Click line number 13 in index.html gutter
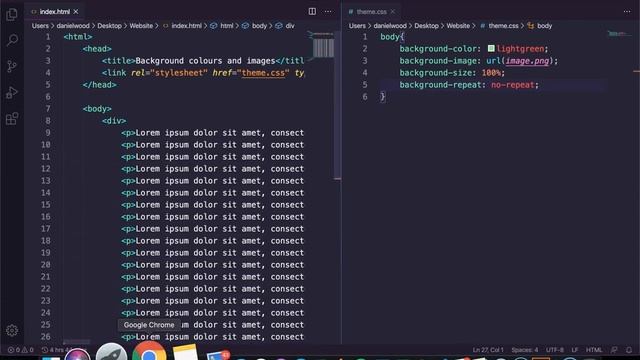Viewport: 640px width, 360px height. [46, 181]
